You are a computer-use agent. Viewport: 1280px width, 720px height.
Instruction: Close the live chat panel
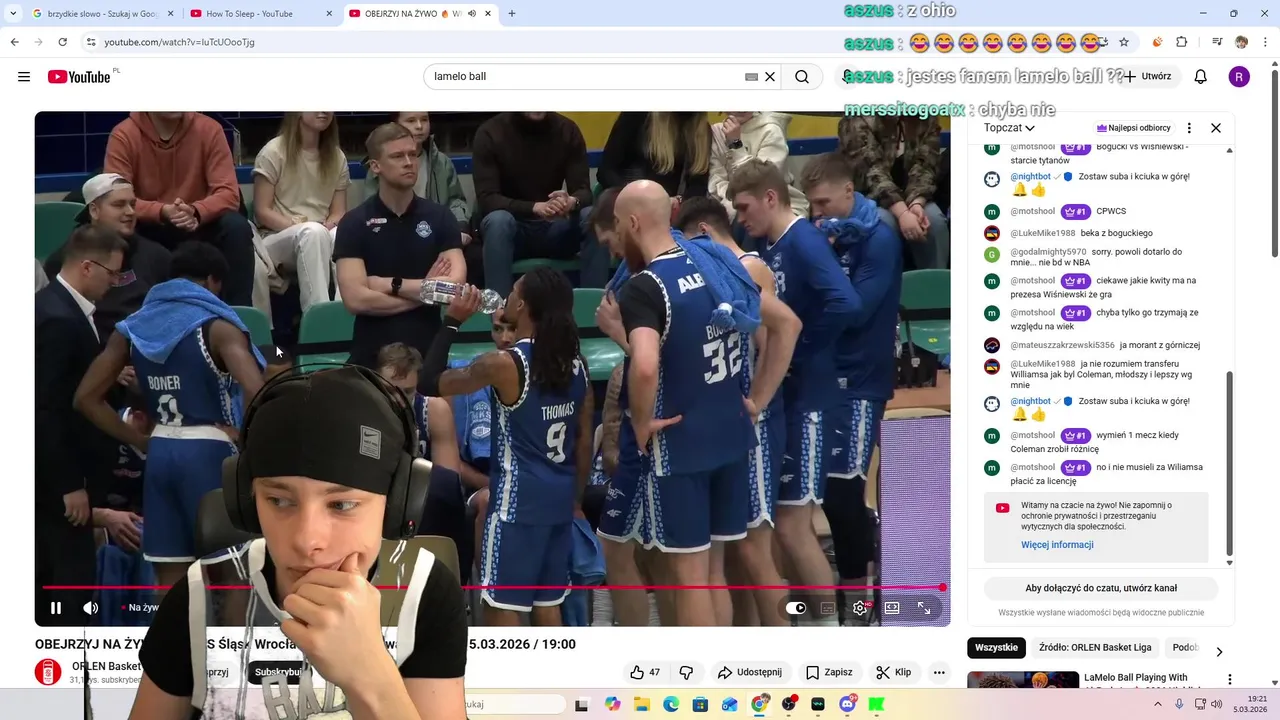(1216, 128)
